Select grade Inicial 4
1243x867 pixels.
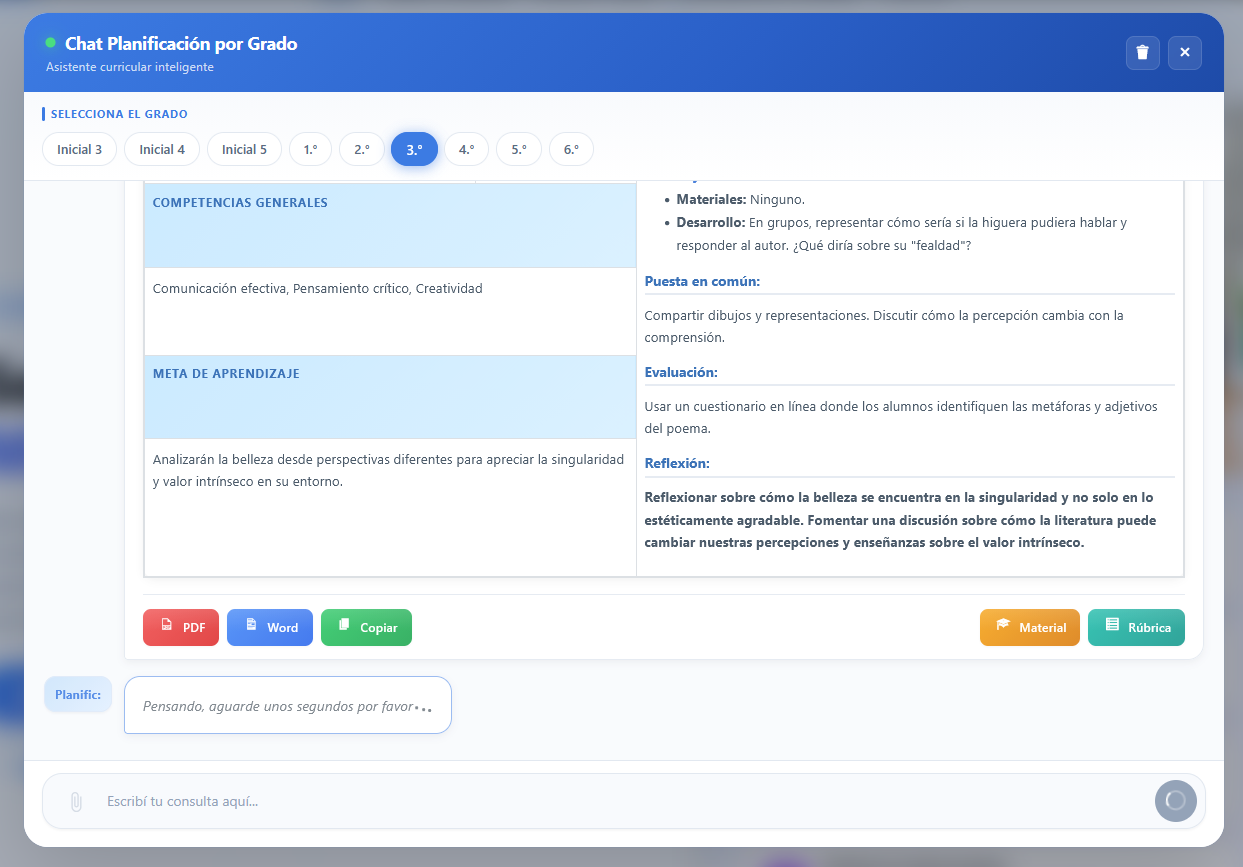coord(162,149)
